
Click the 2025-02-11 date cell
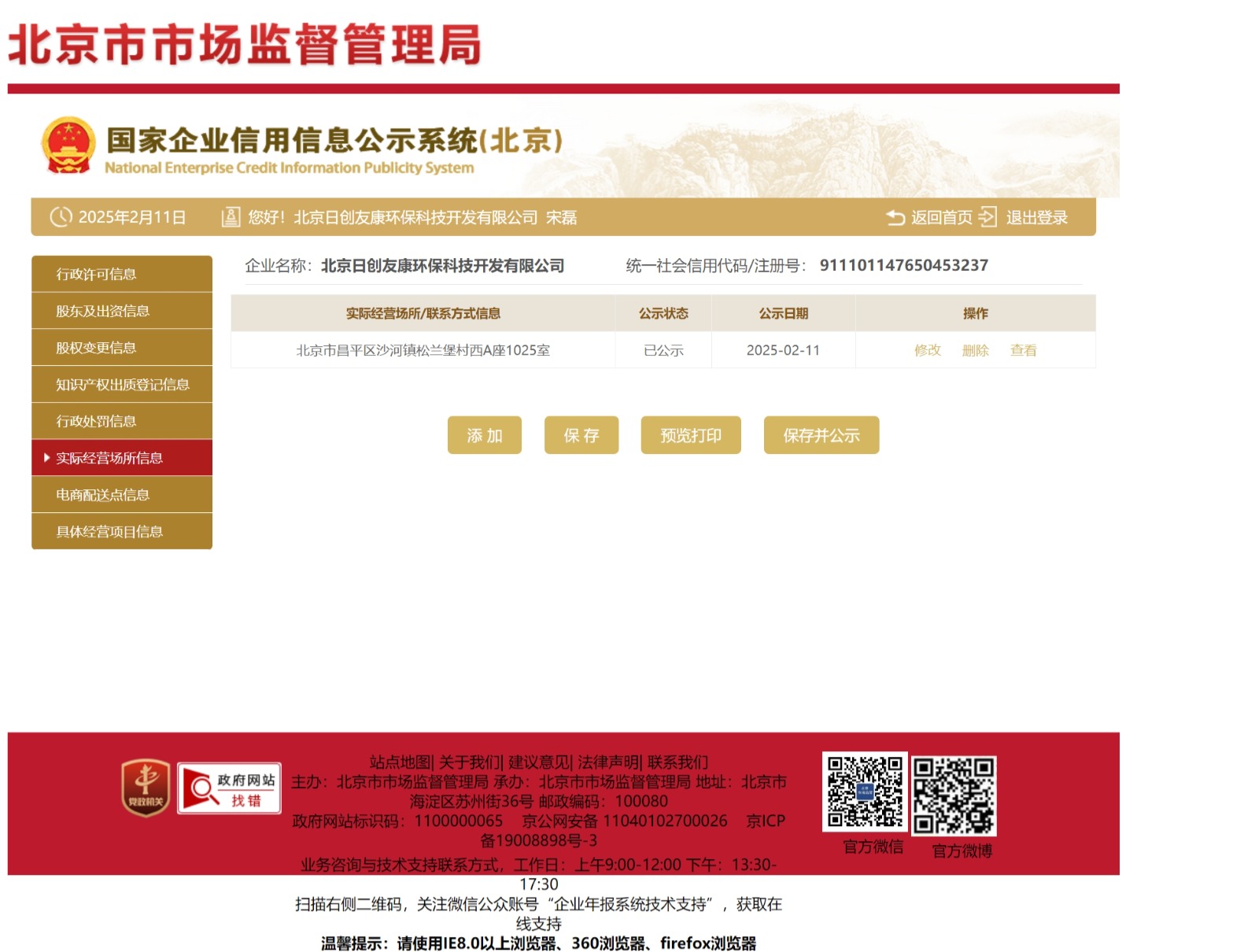(x=783, y=350)
